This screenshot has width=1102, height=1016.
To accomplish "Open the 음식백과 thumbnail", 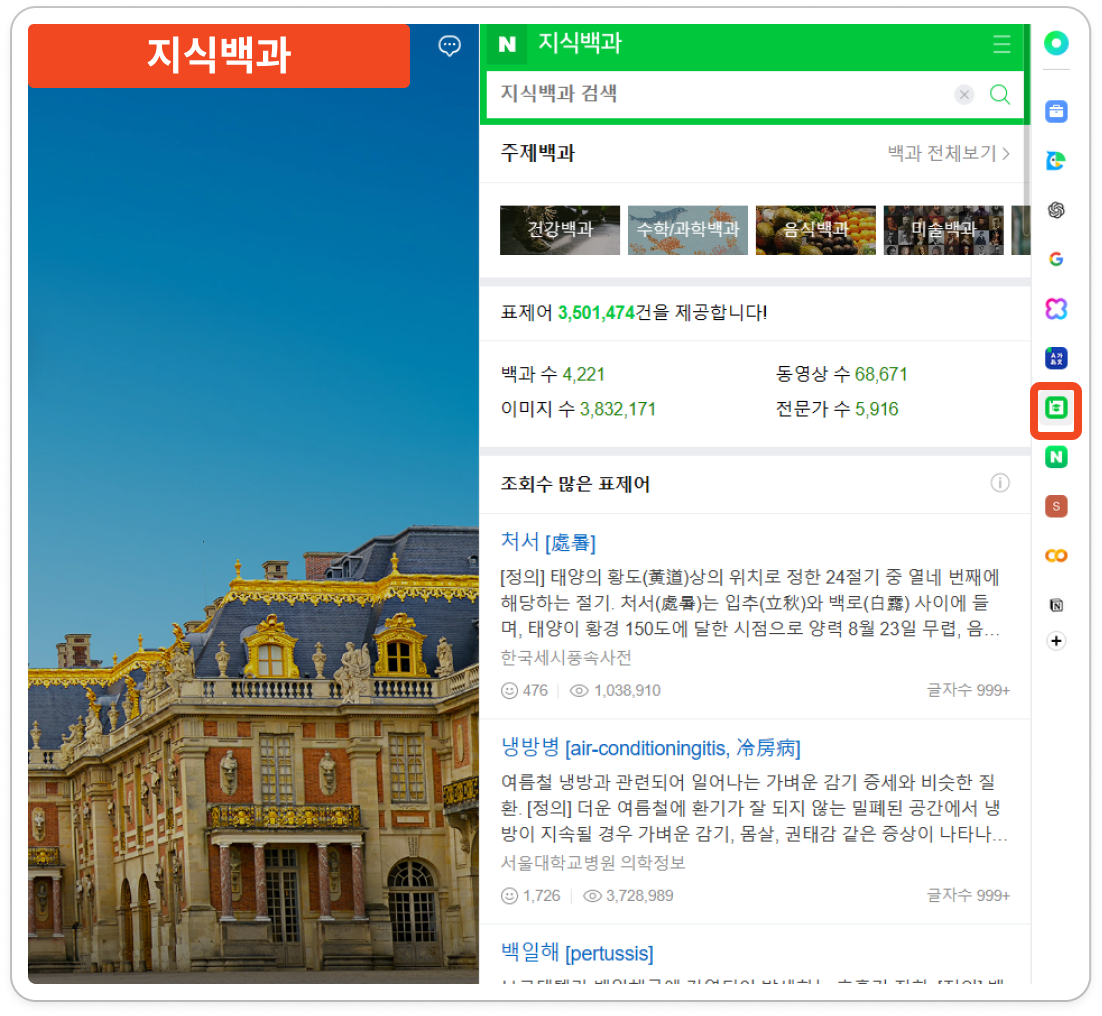I will (x=815, y=230).
